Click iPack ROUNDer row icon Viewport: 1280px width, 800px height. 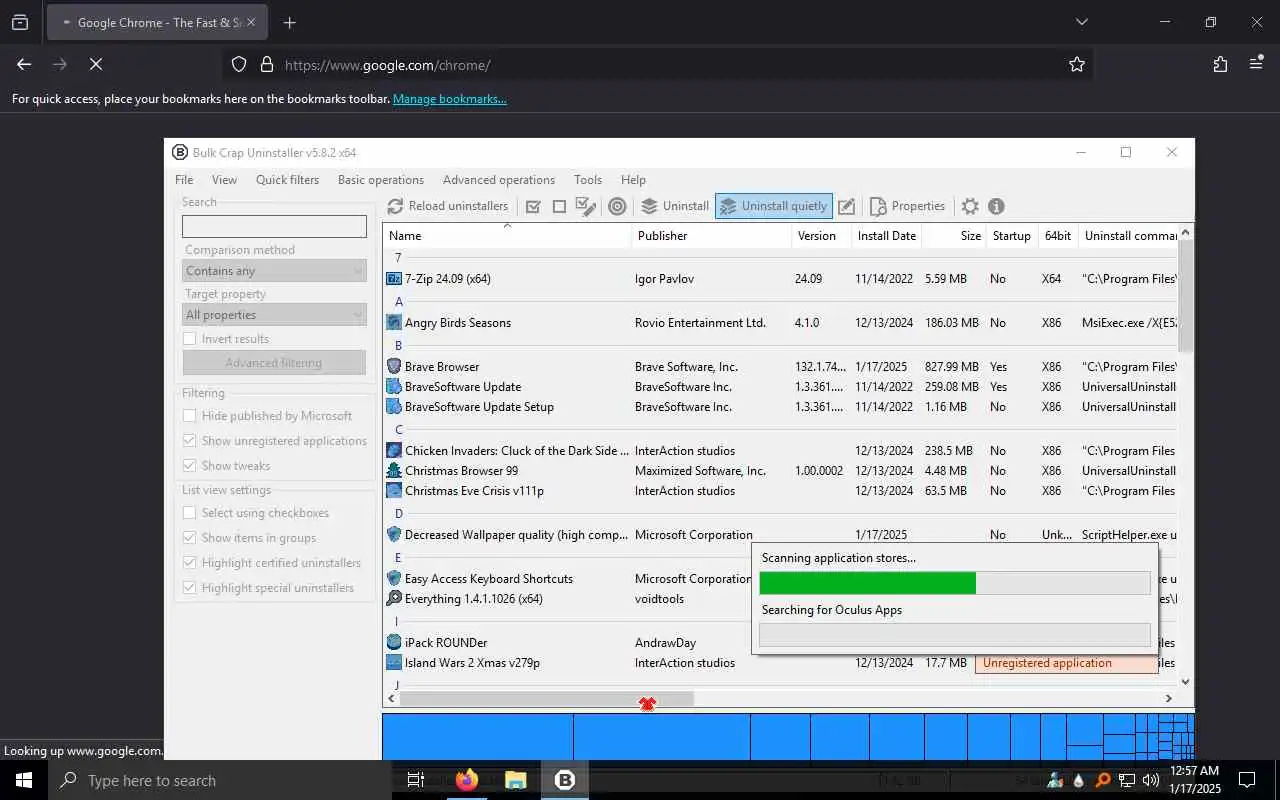coord(394,643)
